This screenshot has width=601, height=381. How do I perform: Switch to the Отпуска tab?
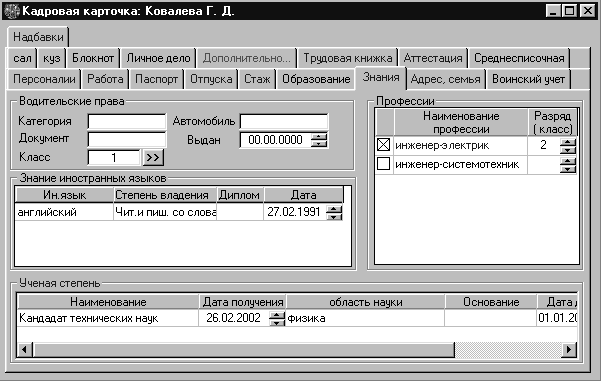(x=211, y=79)
